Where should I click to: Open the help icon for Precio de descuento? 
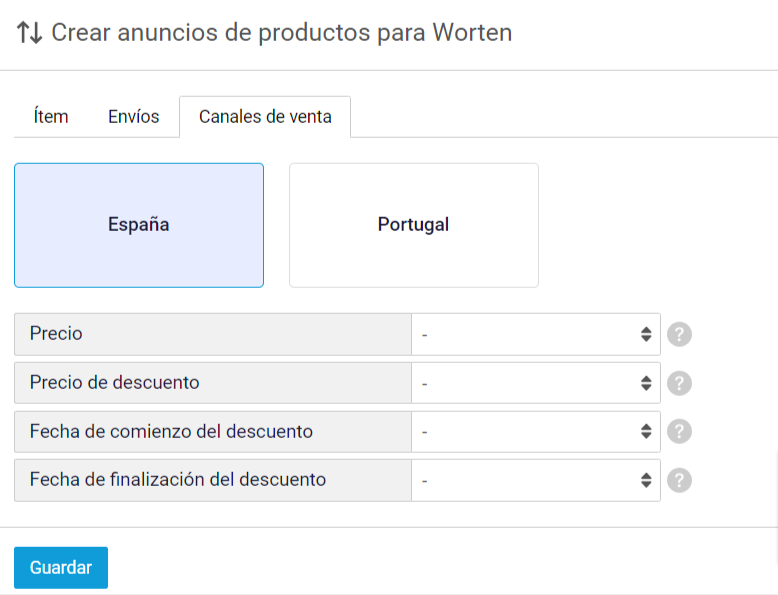pyautogui.click(x=679, y=383)
